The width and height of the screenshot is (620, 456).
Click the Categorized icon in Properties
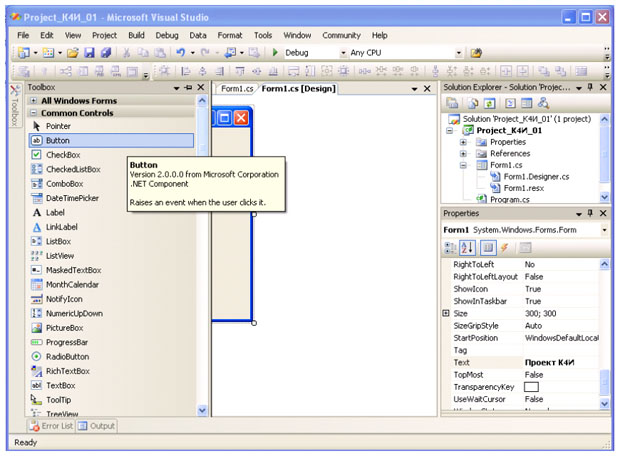(450, 248)
